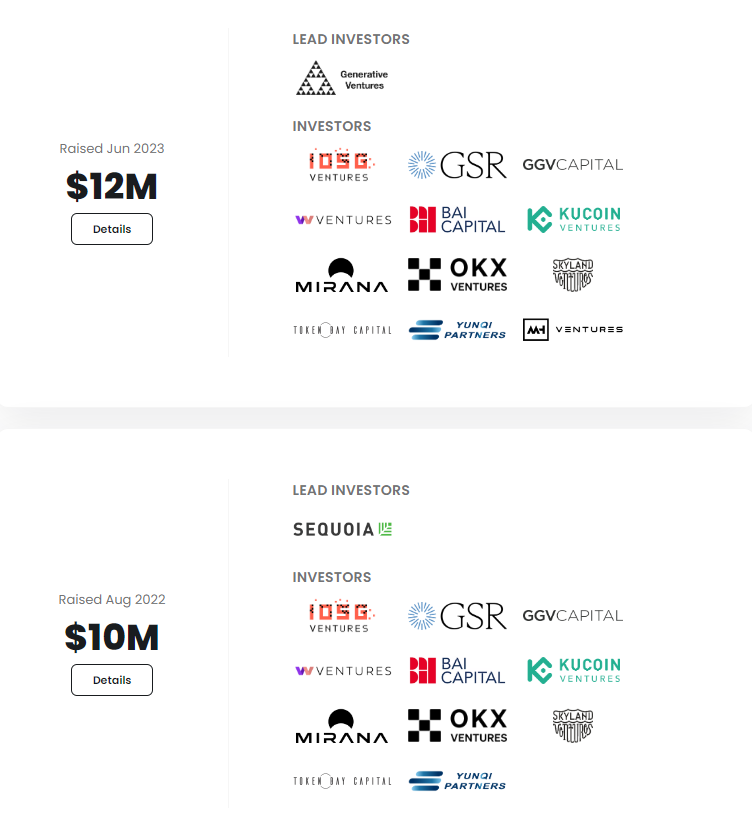Select Yunqi Partners logo in Aug 2022 round
The width and height of the screenshot is (752, 815).
coord(457,781)
